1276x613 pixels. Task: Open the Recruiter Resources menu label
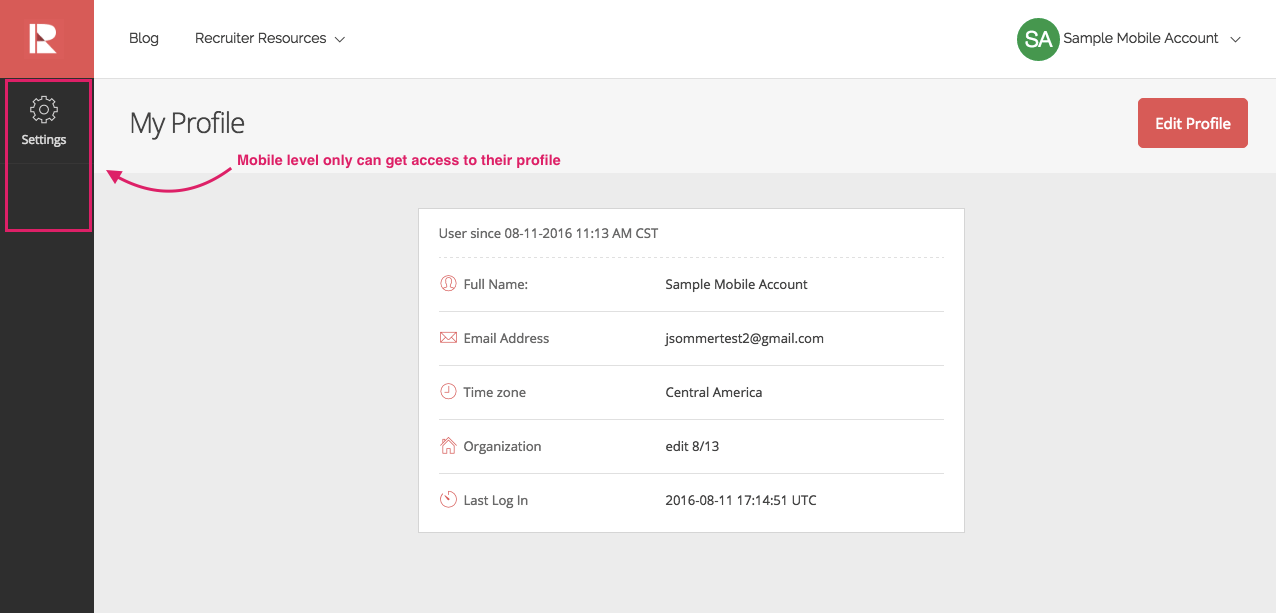tap(260, 38)
